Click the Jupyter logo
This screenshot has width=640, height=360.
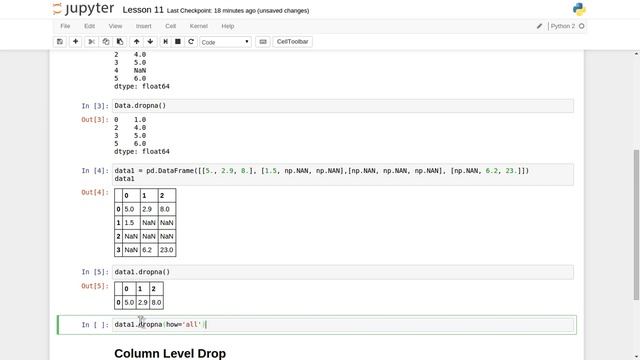(x=84, y=9)
